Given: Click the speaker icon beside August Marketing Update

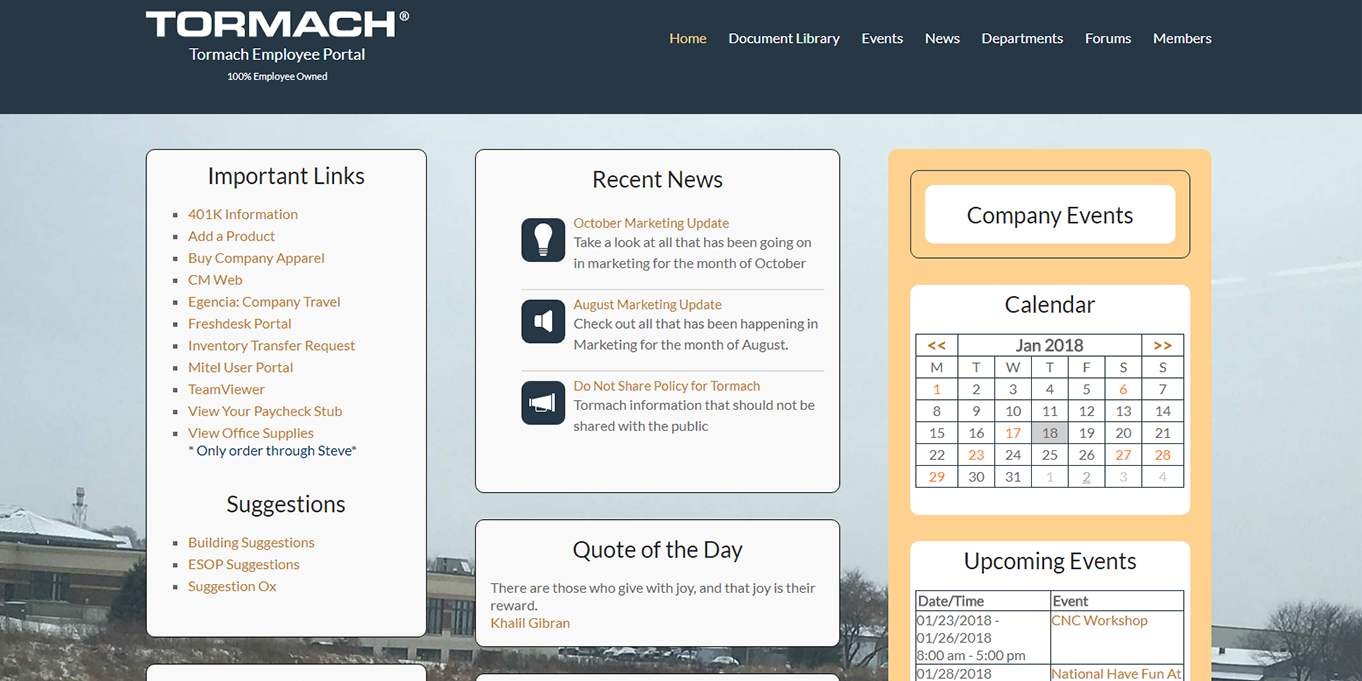Looking at the screenshot, I should point(543,322).
